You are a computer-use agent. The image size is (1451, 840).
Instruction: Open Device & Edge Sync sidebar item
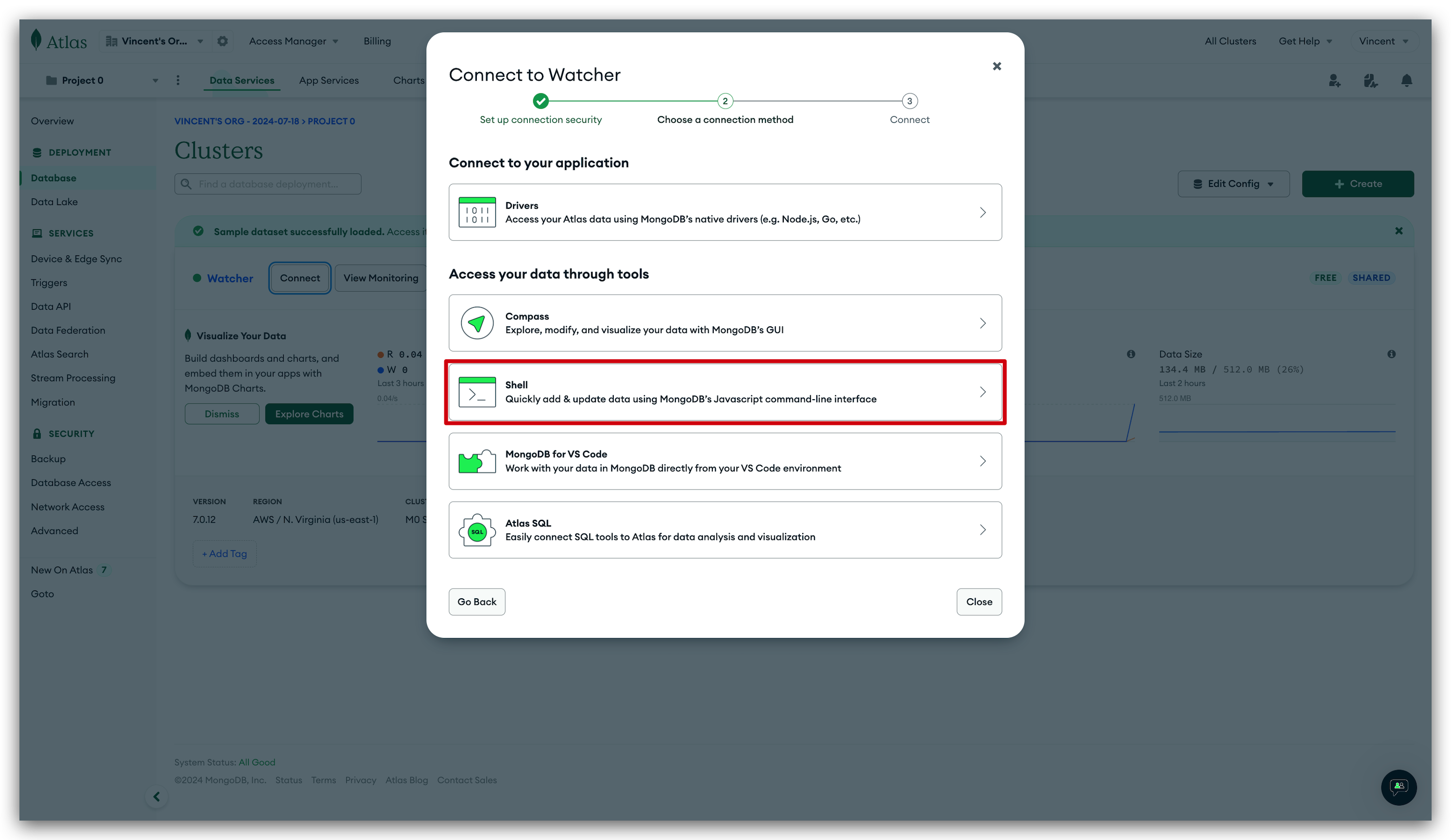pyautogui.click(x=77, y=258)
